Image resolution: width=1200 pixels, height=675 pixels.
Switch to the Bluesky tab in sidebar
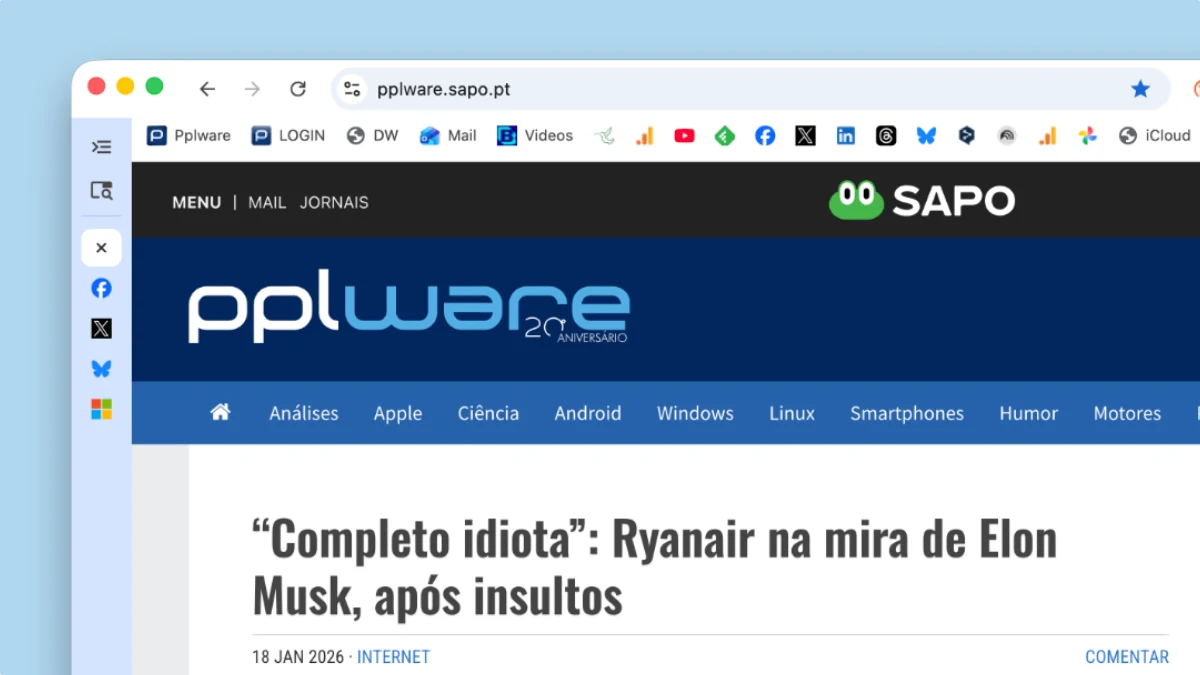tap(101, 369)
